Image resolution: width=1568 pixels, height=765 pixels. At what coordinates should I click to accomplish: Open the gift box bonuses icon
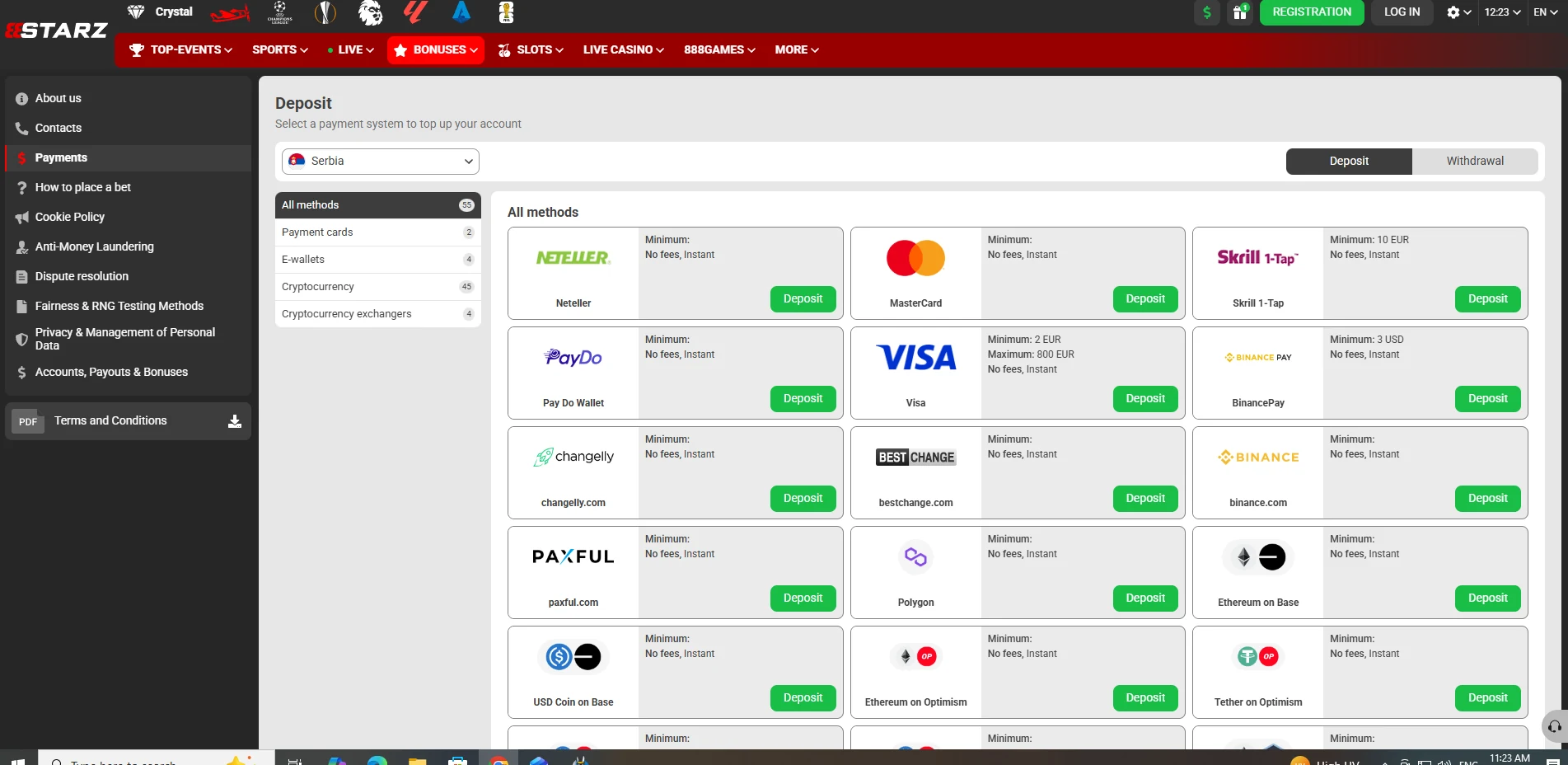click(x=1240, y=12)
